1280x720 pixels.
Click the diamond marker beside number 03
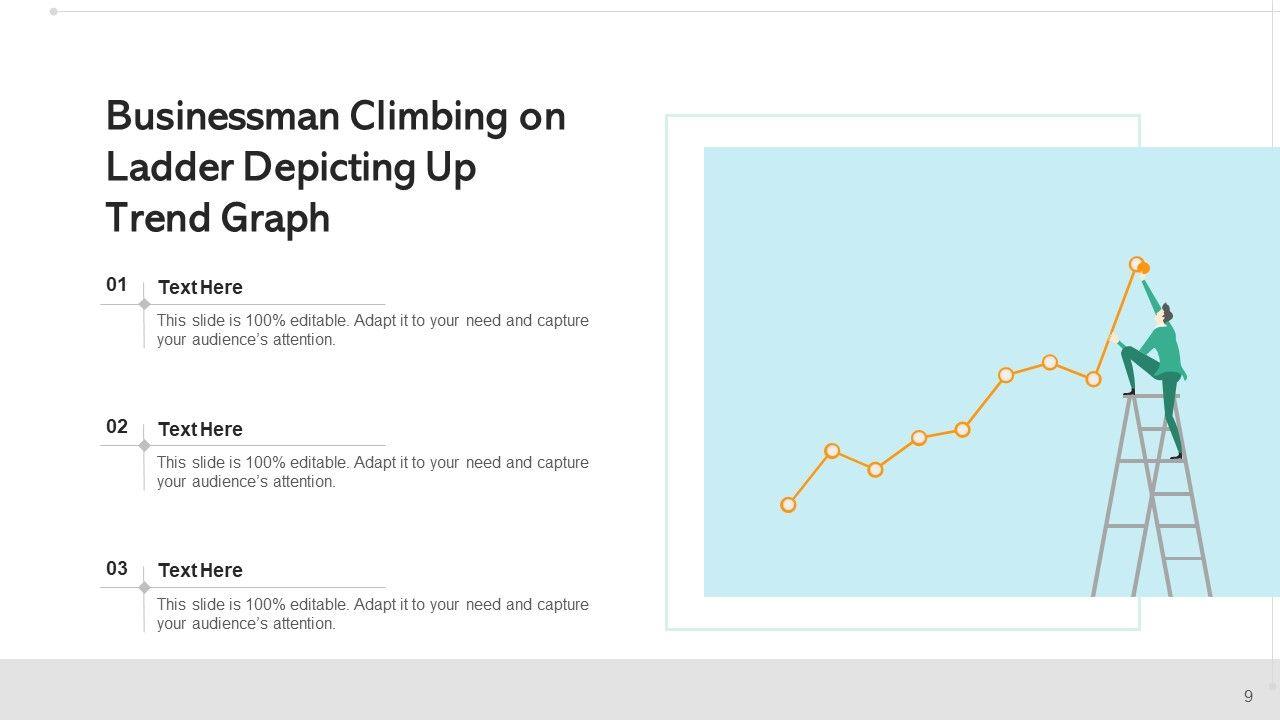(144, 587)
